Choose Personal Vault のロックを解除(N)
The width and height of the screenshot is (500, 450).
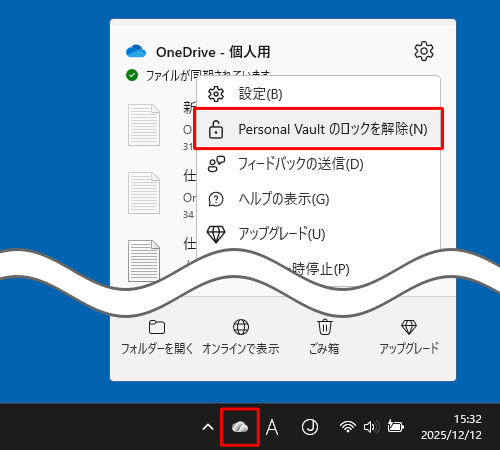[318, 129]
